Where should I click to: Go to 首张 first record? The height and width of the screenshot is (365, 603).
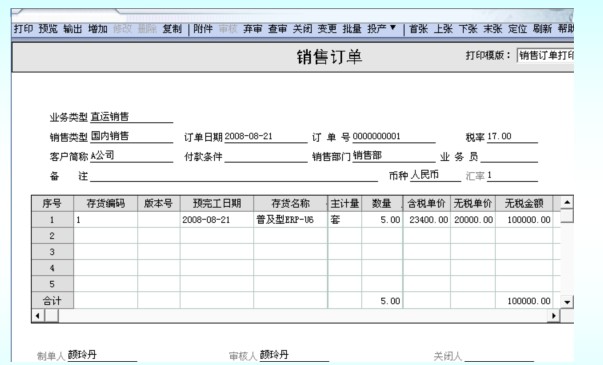point(418,29)
